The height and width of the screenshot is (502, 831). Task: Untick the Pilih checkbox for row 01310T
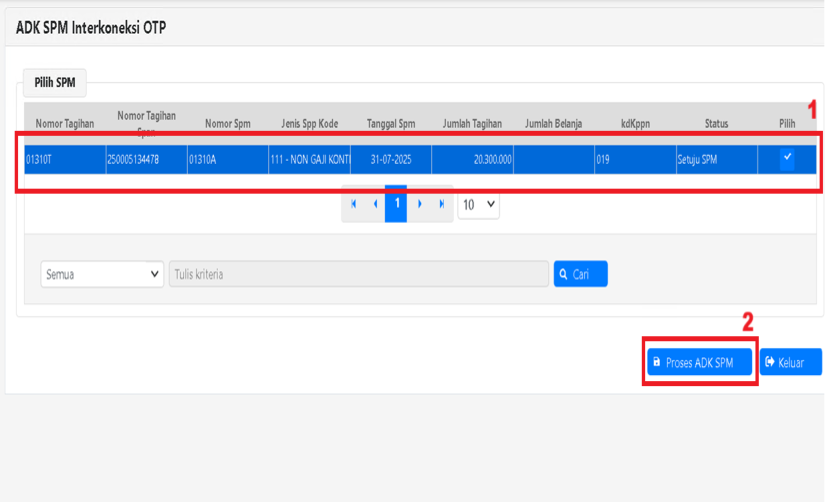[787, 158]
